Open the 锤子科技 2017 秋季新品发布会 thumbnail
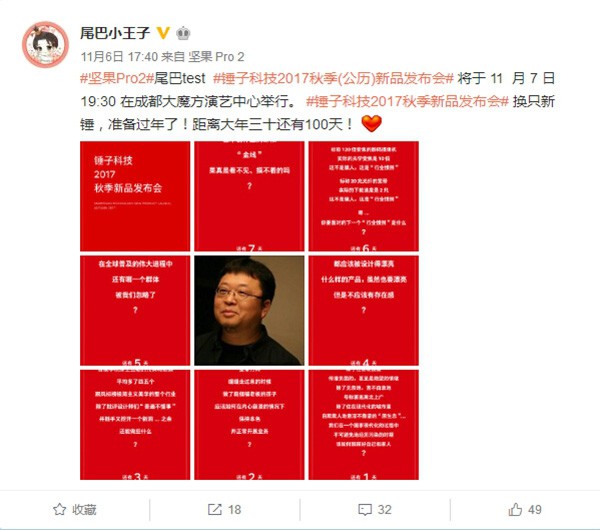 tap(135, 196)
